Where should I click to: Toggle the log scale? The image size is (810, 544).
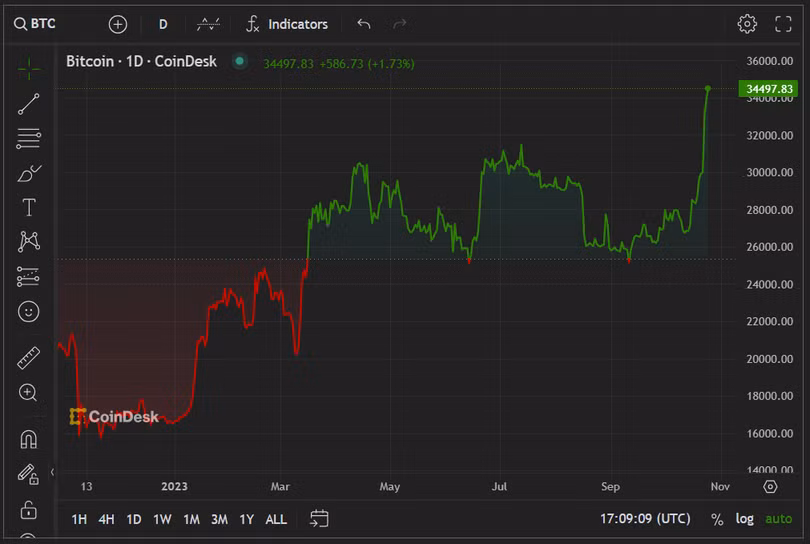[744, 519]
